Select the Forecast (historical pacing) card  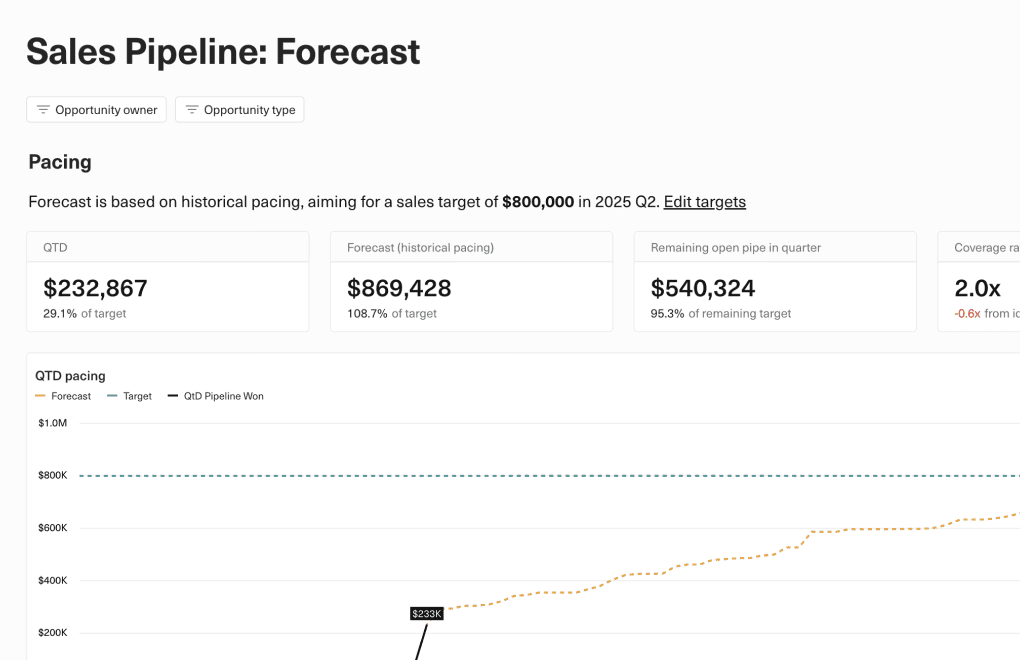click(x=471, y=280)
